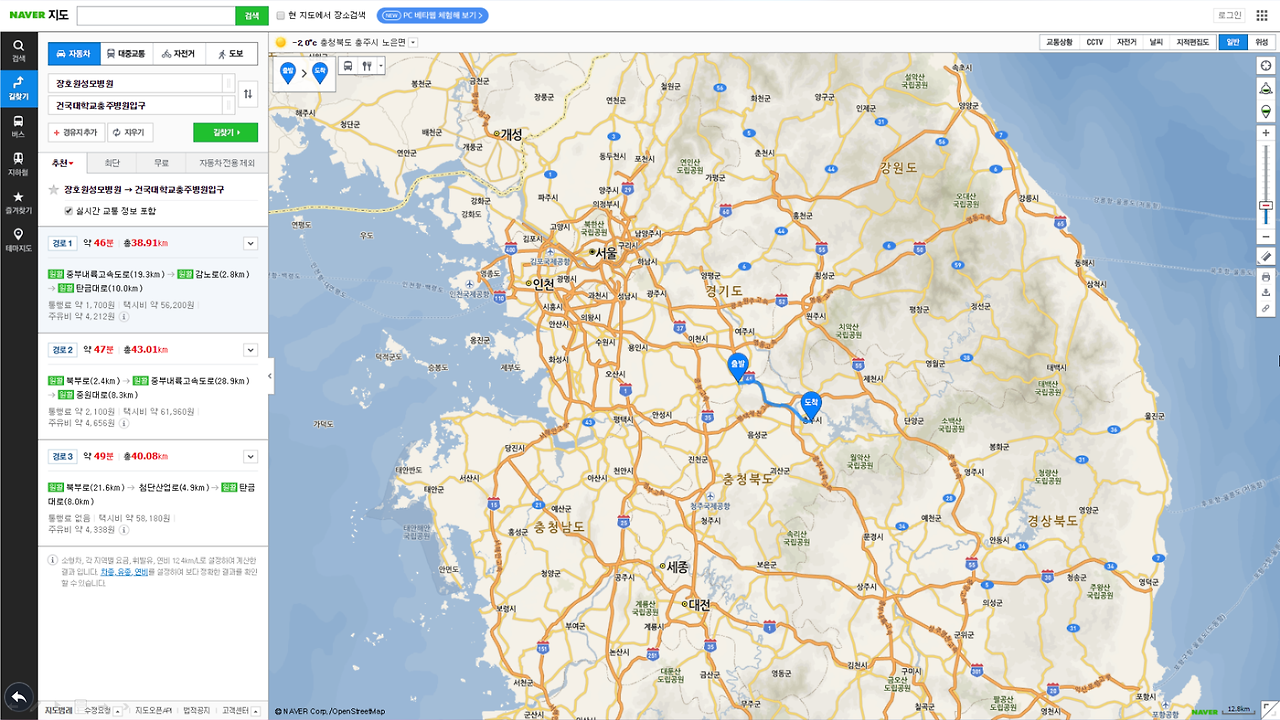The image size is (1280, 720).
Task: Toggle 날씨 weather map overlay
Action: tap(1156, 42)
